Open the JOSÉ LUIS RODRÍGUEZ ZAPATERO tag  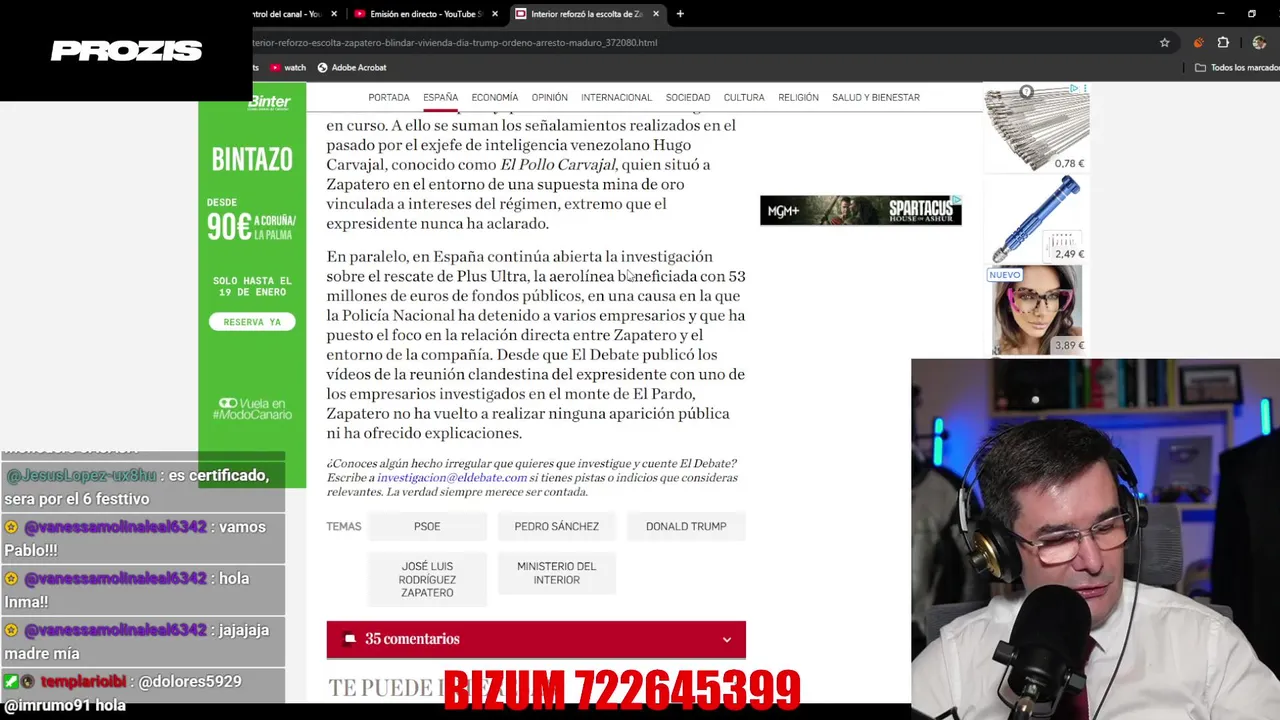(x=427, y=579)
